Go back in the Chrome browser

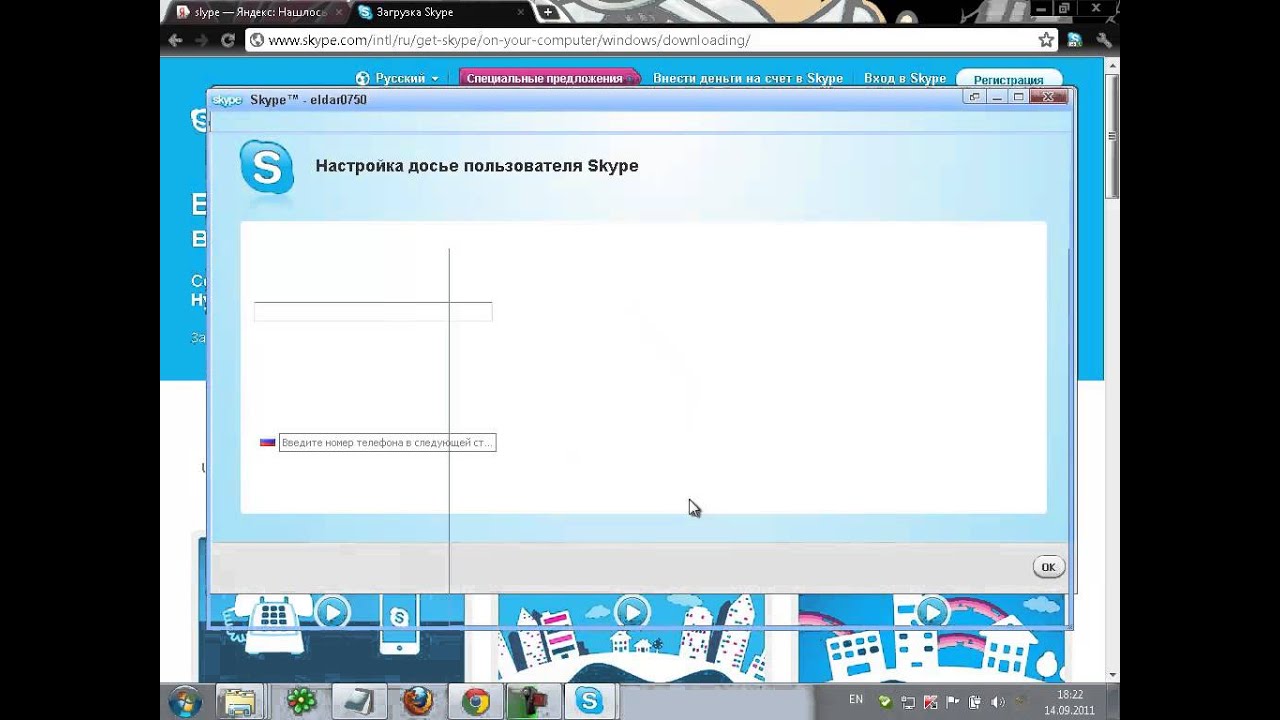click(x=176, y=40)
